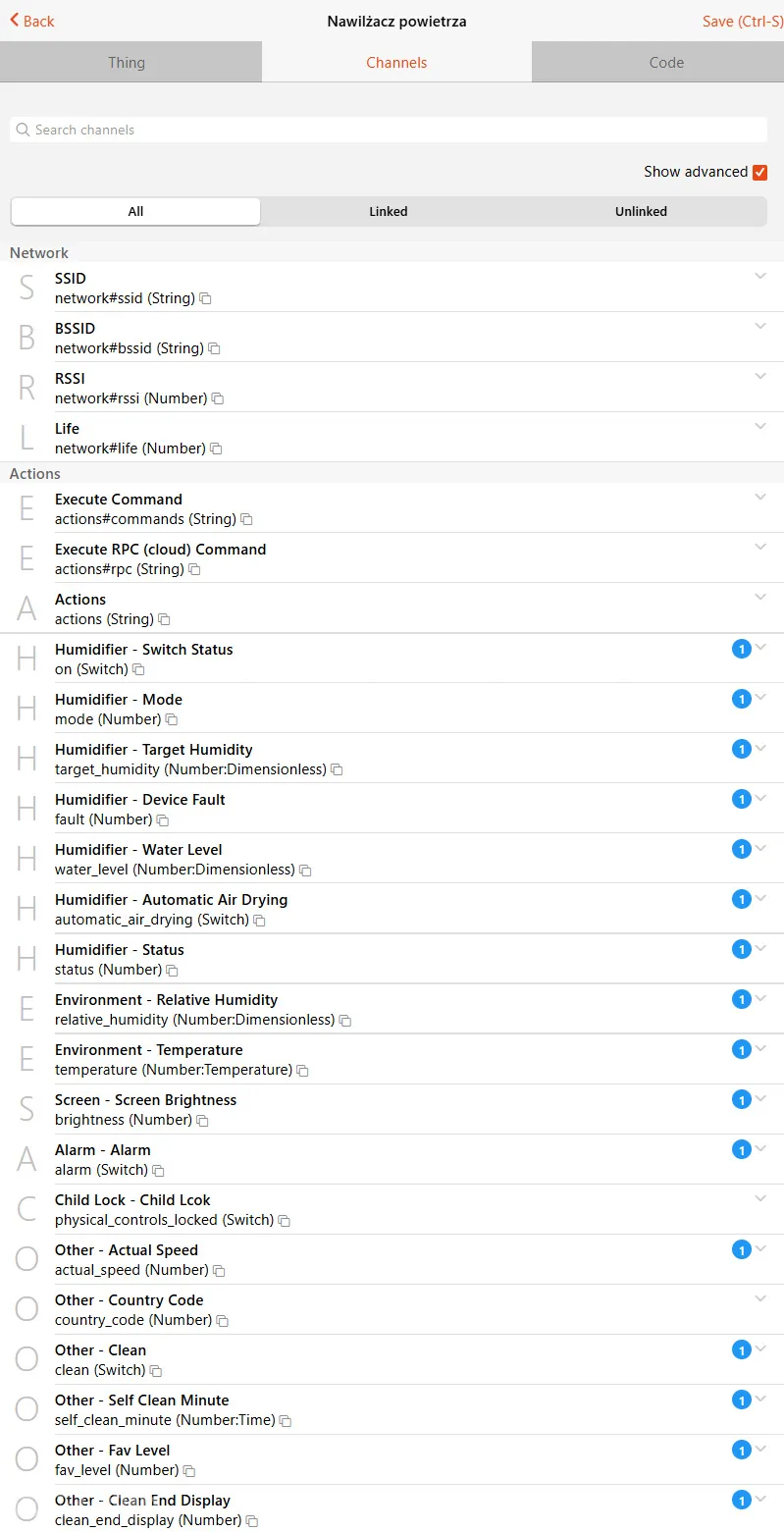
Task: Click link count badge for Humidifier Mode
Action: [x=742, y=699]
